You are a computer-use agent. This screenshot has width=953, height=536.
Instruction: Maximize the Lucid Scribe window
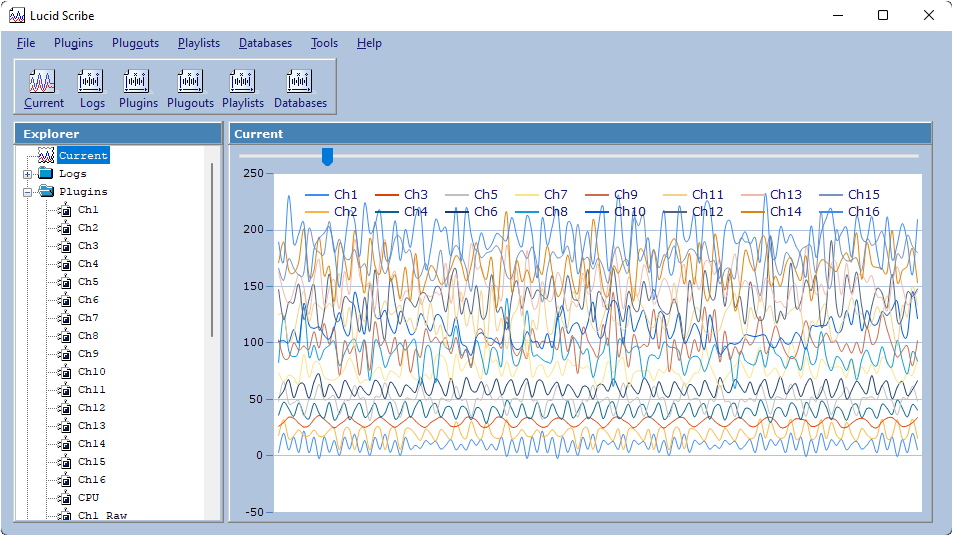pos(883,15)
